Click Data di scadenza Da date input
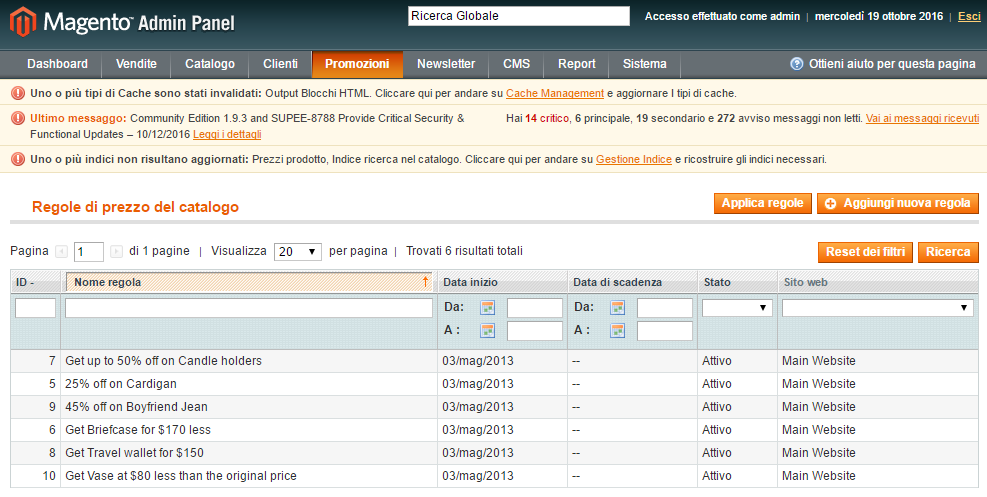Viewport: 987px width, 497px height. click(665, 308)
